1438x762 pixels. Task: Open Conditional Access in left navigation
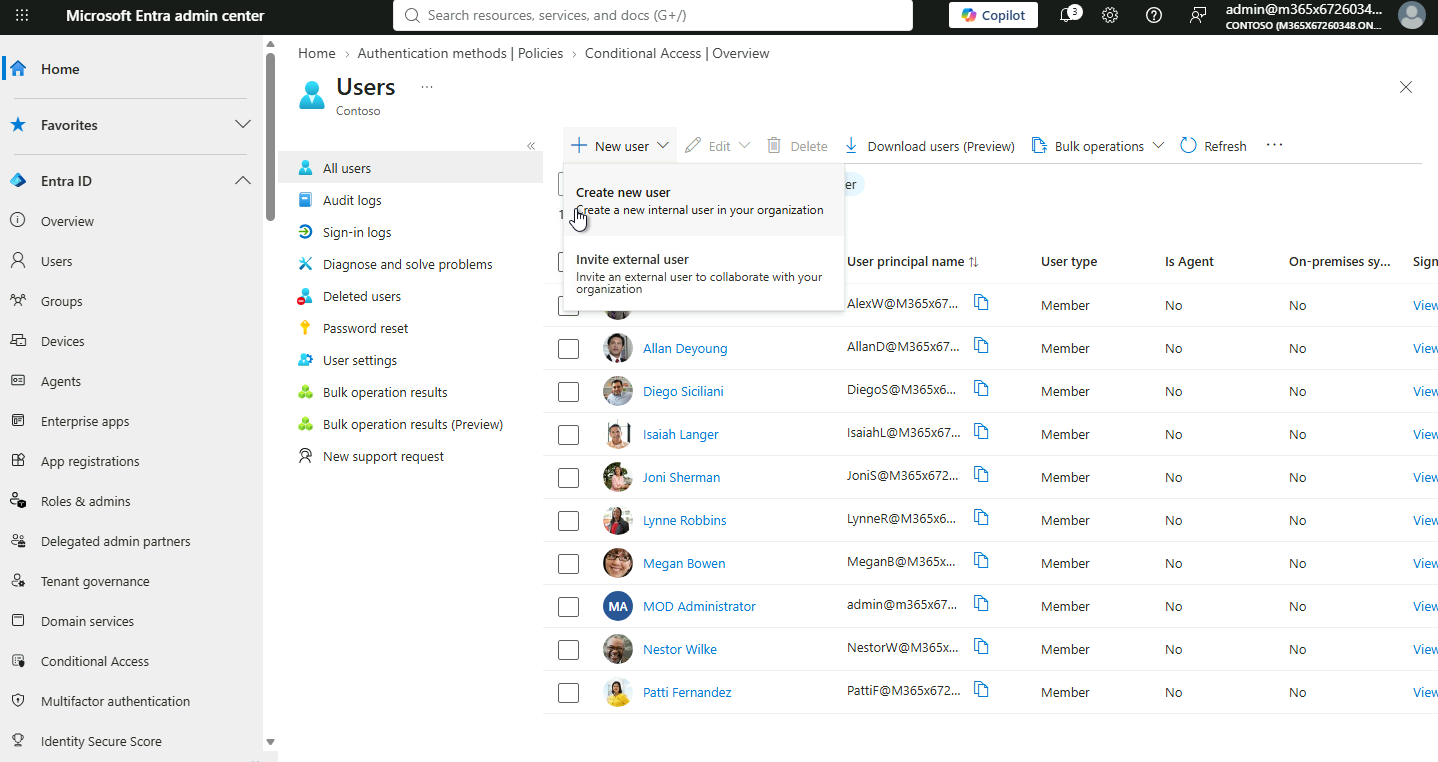pyautogui.click(x=95, y=661)
